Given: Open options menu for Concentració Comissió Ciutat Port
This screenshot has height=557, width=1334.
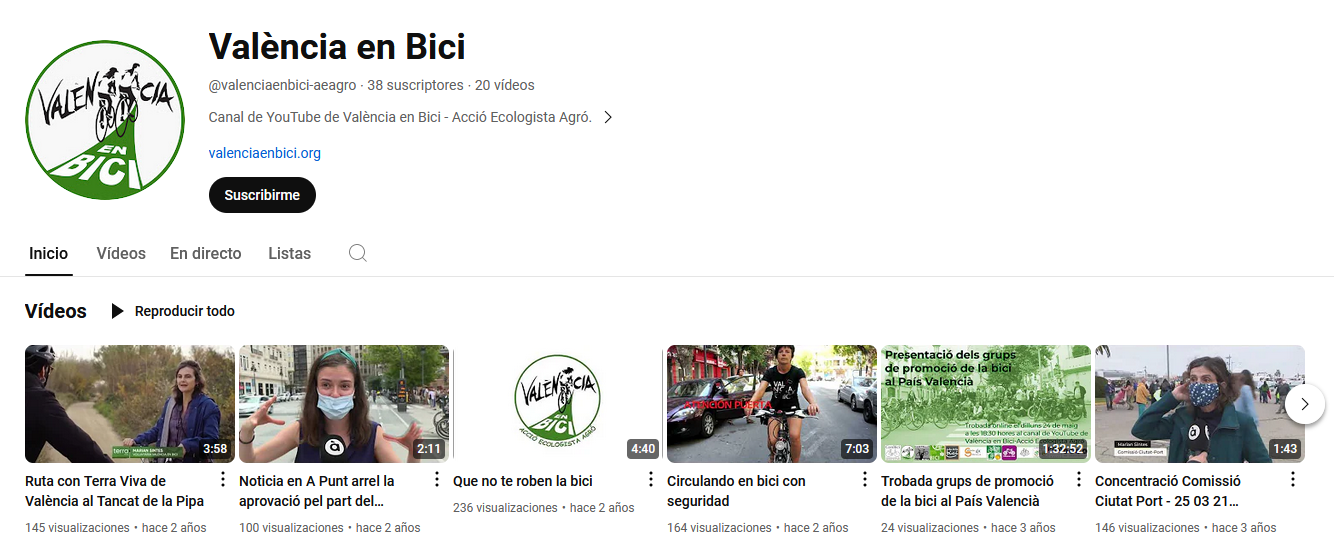Looking at the screenshot, I should click(1292, 480).
